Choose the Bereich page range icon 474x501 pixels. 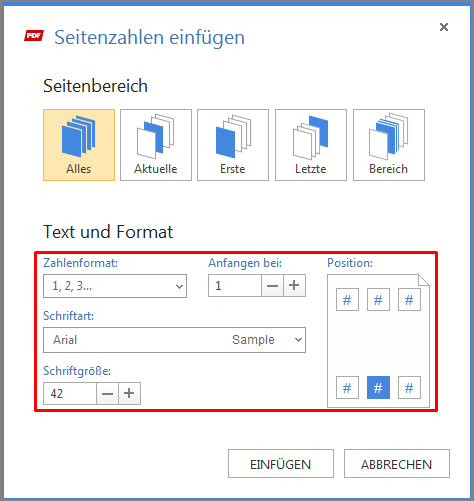click(x=389, y=145)
